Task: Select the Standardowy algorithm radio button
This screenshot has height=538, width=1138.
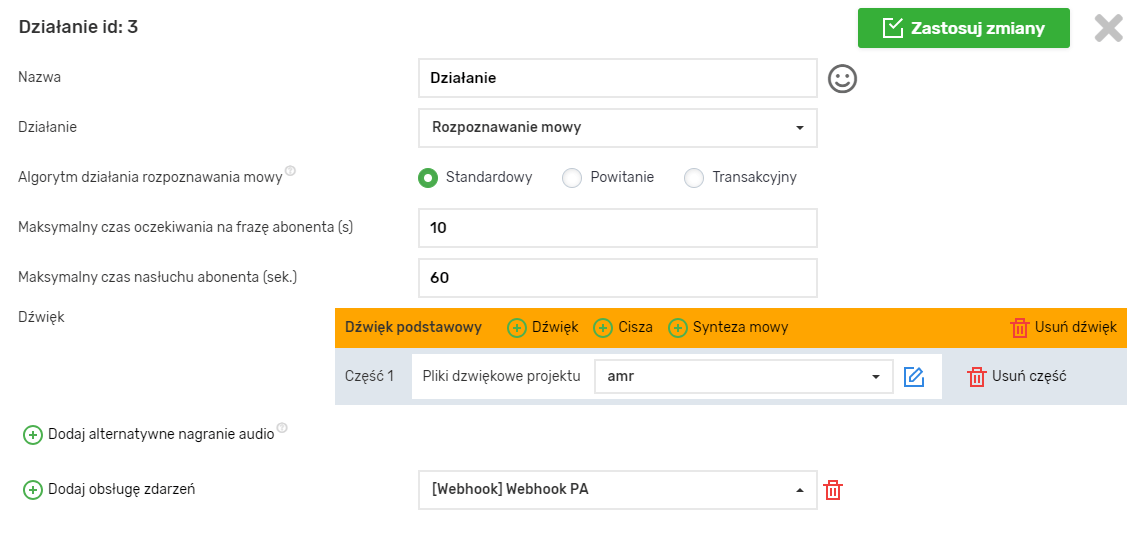Action: point(428,178)
